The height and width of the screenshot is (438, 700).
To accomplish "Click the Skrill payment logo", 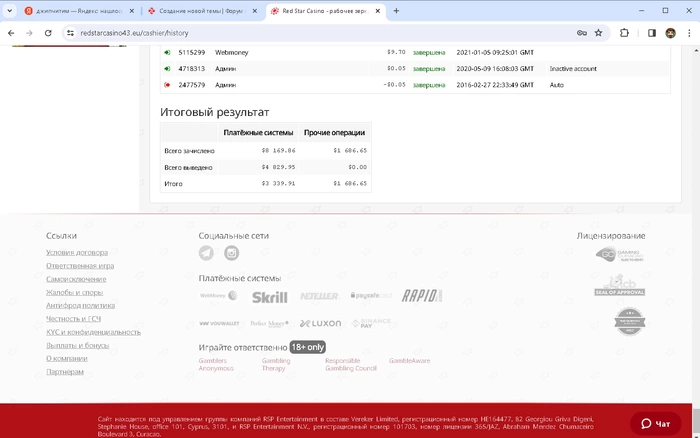I will 270,297.
